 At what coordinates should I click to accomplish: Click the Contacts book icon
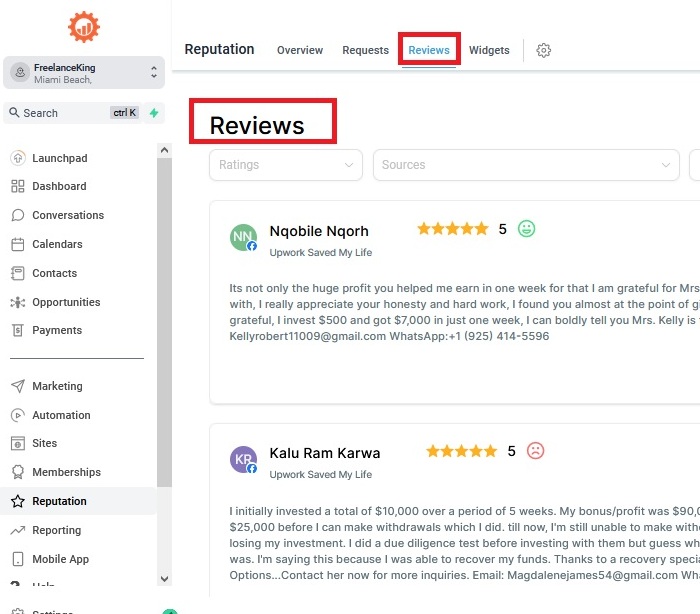point(18,273)
